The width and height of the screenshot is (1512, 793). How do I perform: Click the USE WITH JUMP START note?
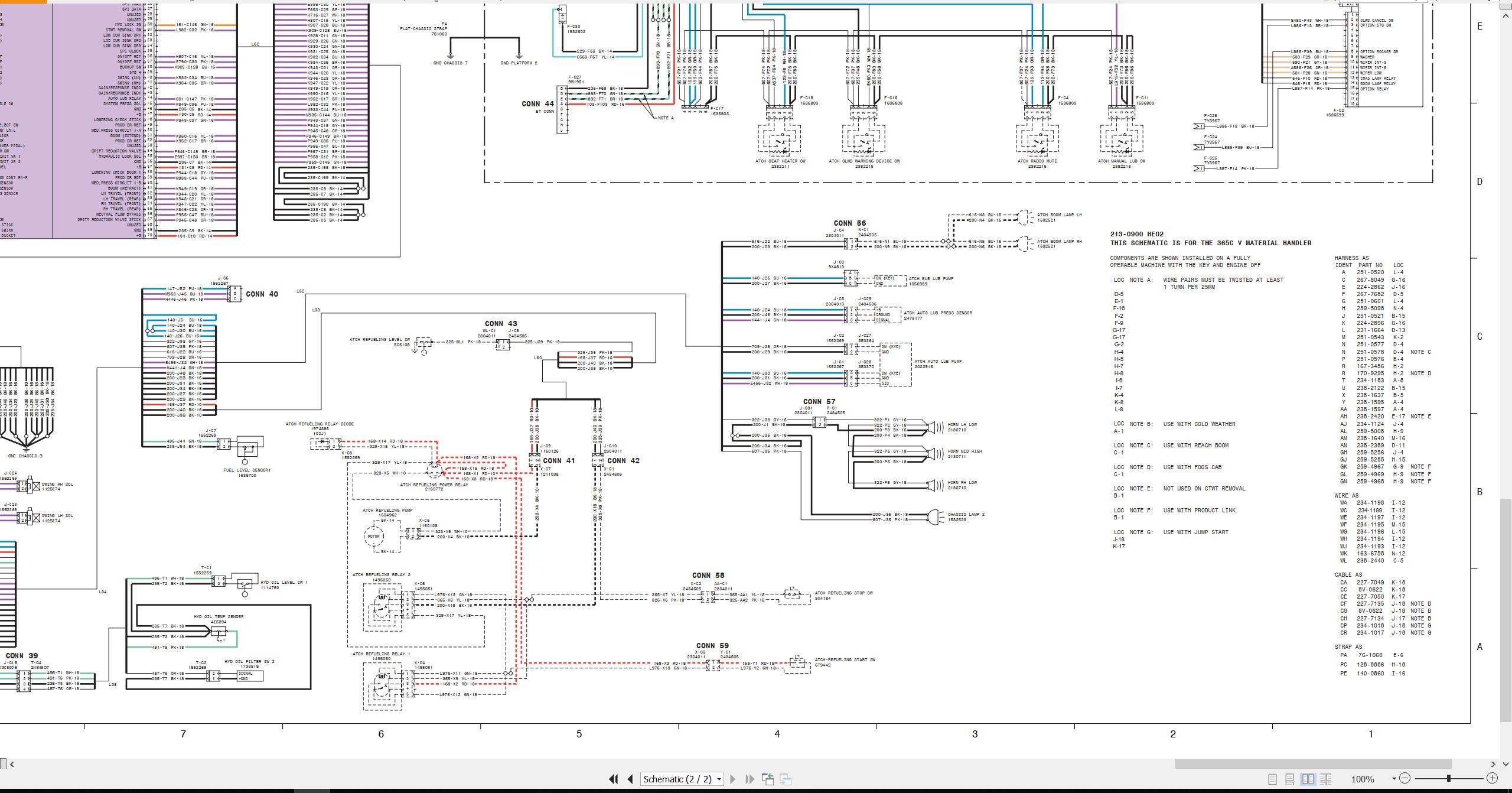(x=1195, y=532)
